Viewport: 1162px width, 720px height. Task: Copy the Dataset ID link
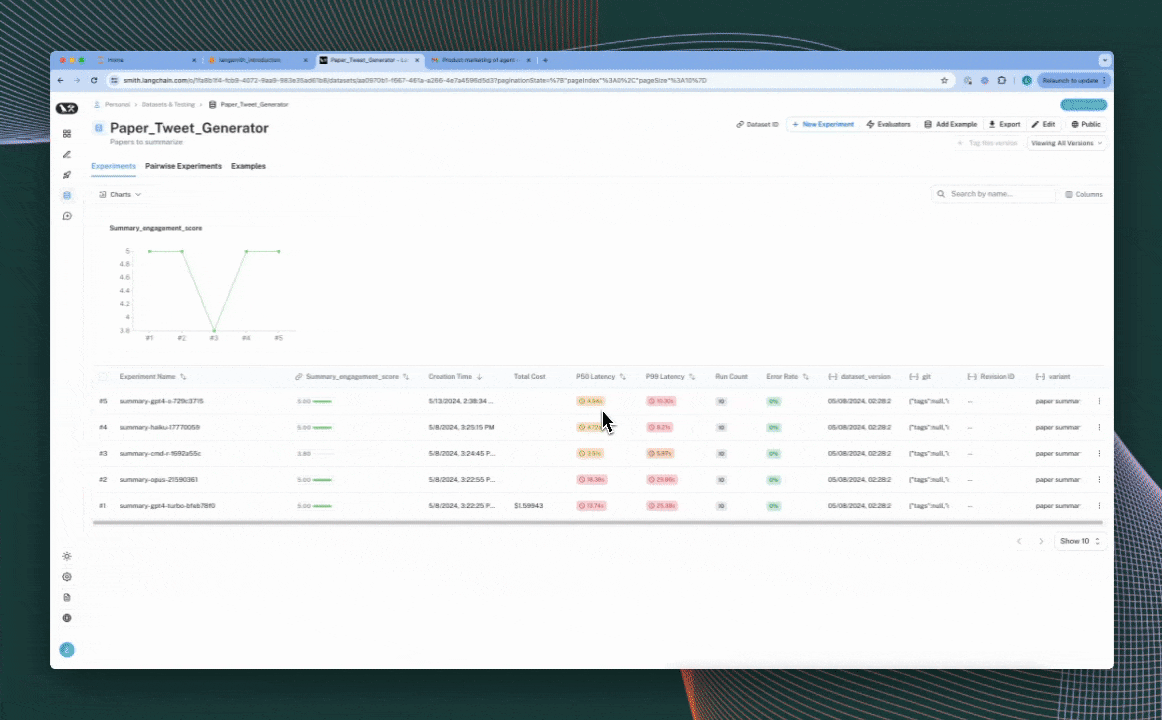757,124
